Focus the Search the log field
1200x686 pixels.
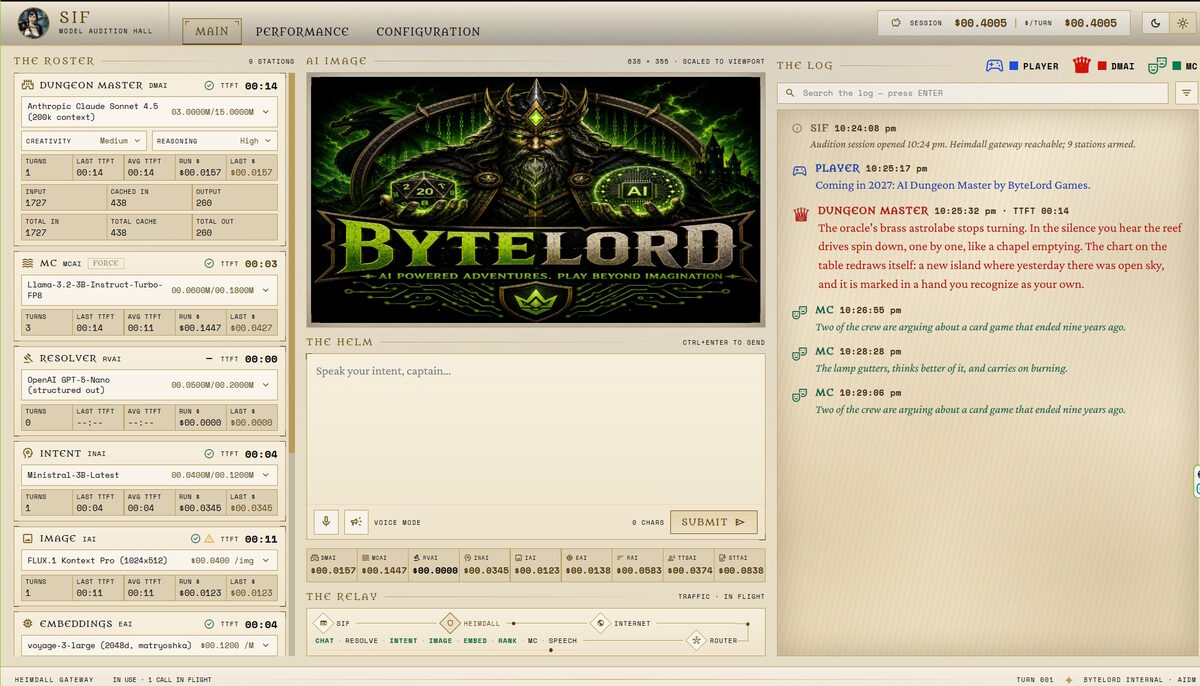973,93
